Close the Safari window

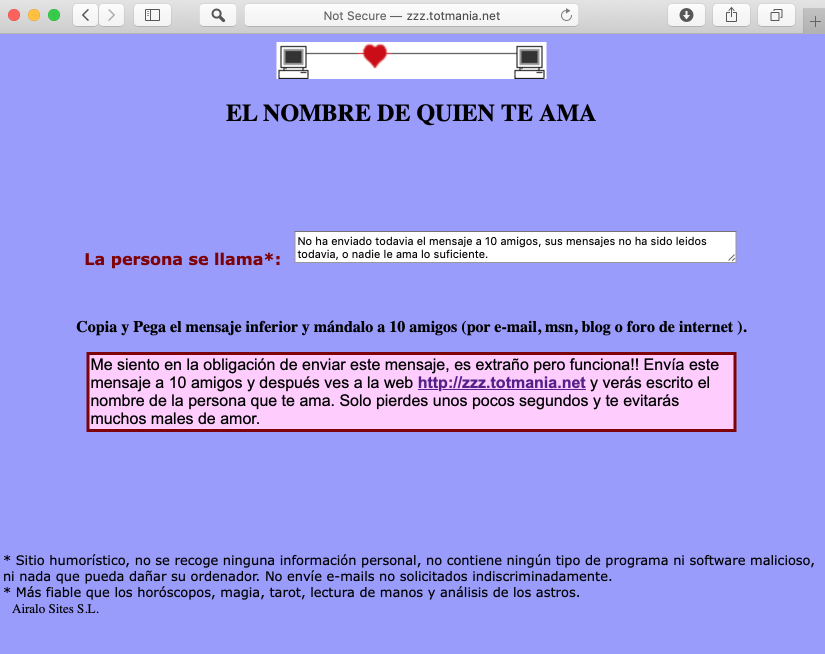[x=14, y=15]
